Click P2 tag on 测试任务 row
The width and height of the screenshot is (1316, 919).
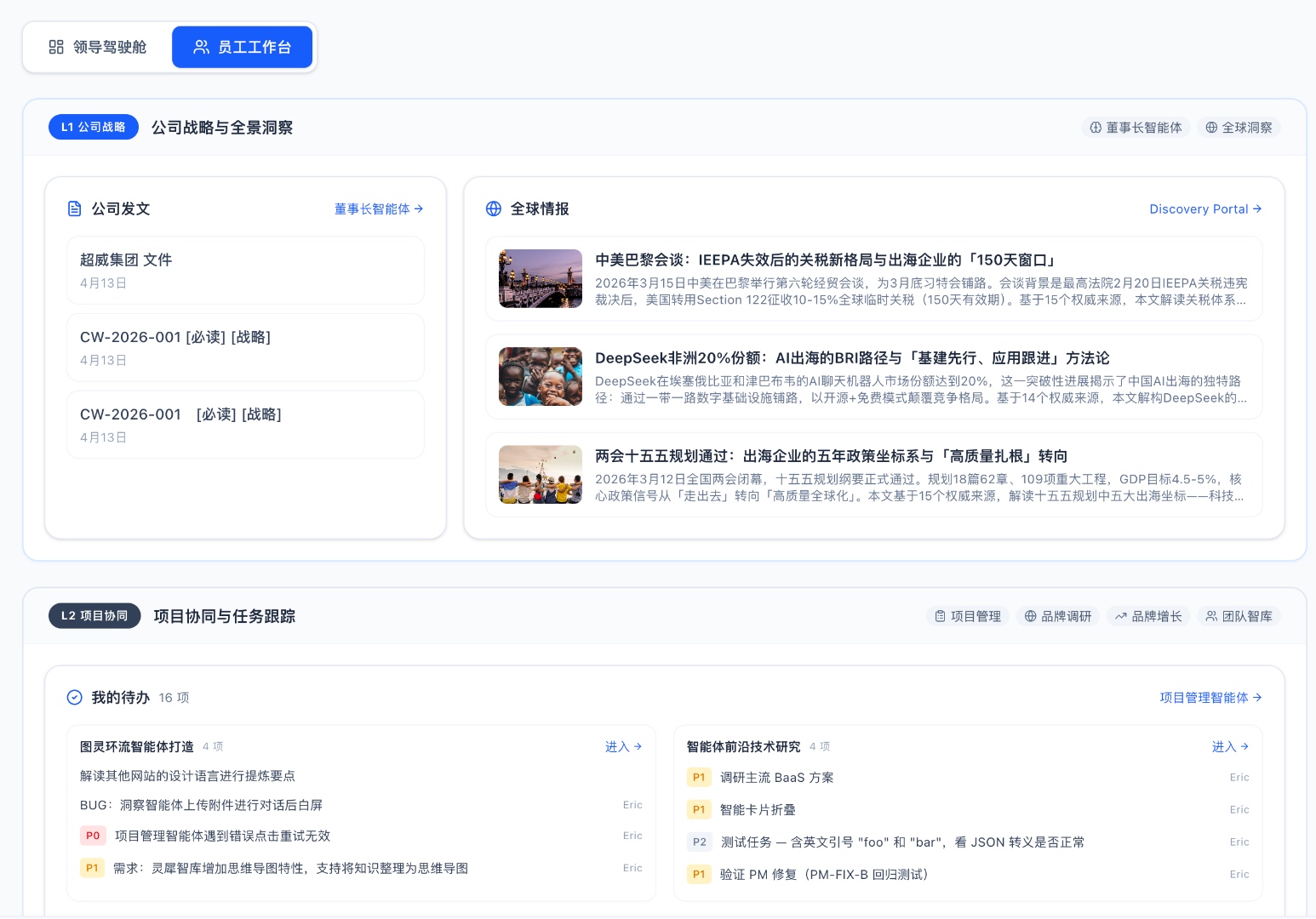click(x=700, y=842)
